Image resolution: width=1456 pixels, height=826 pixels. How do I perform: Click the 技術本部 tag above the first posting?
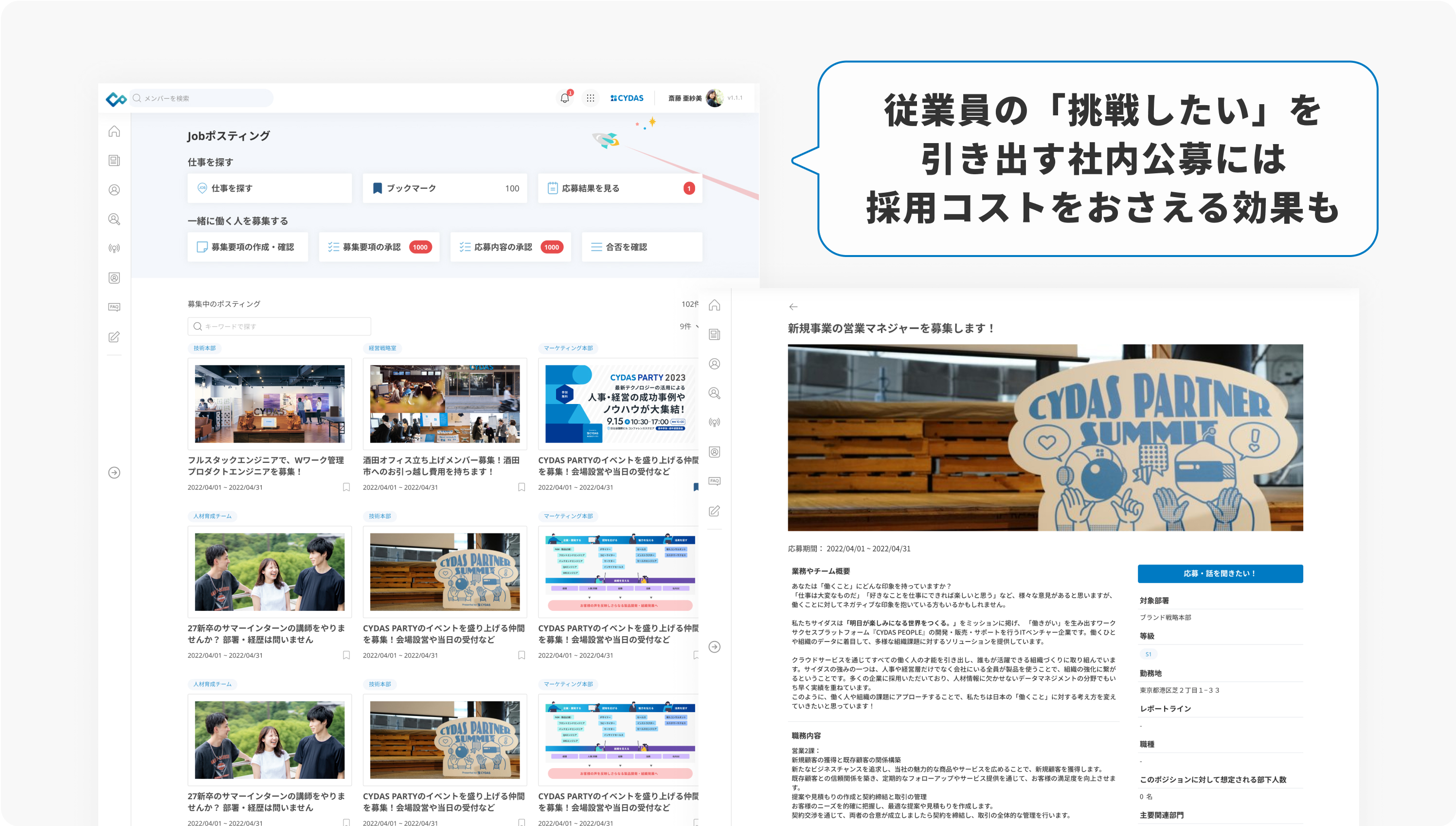[x=205, y=349]
